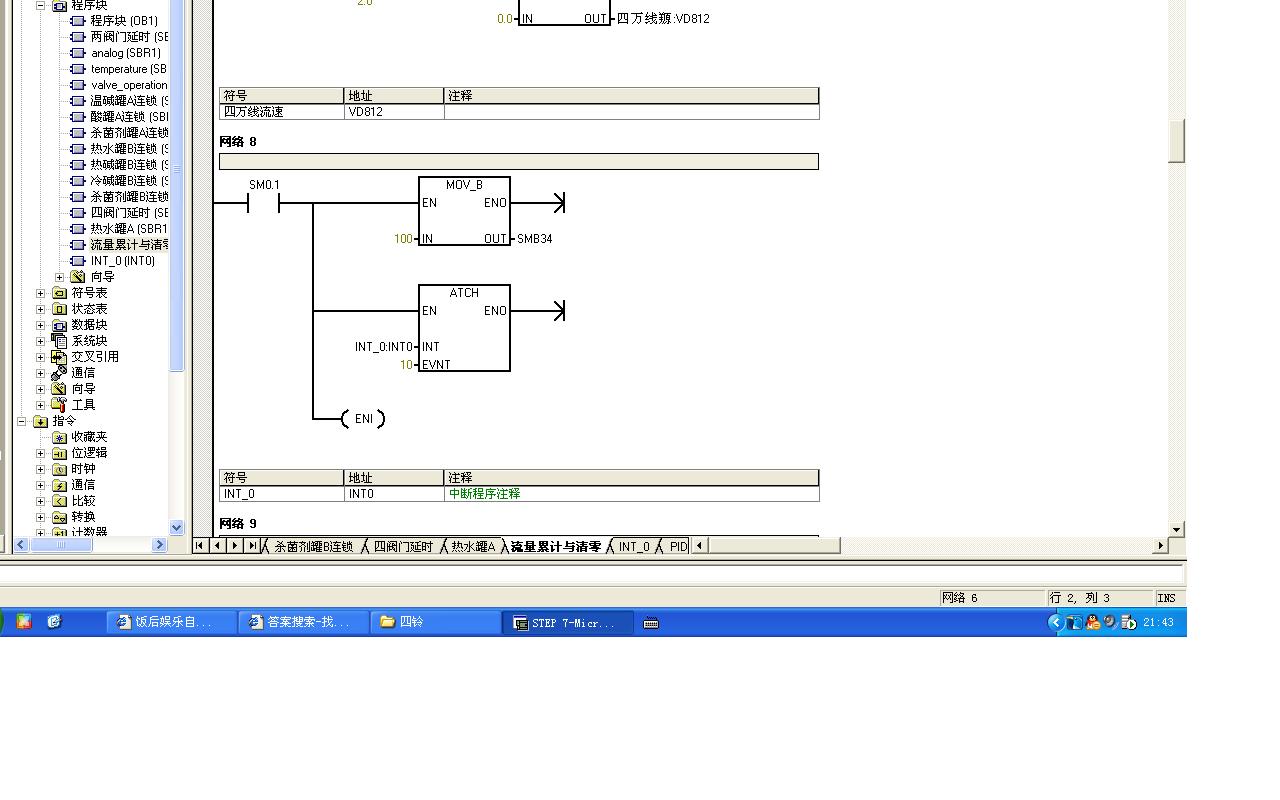Expand the 向导 node under 程序块
Image resolution: width=1280 pixels, height=800 pixels.
pyautogui.click(x=59, y=277)
